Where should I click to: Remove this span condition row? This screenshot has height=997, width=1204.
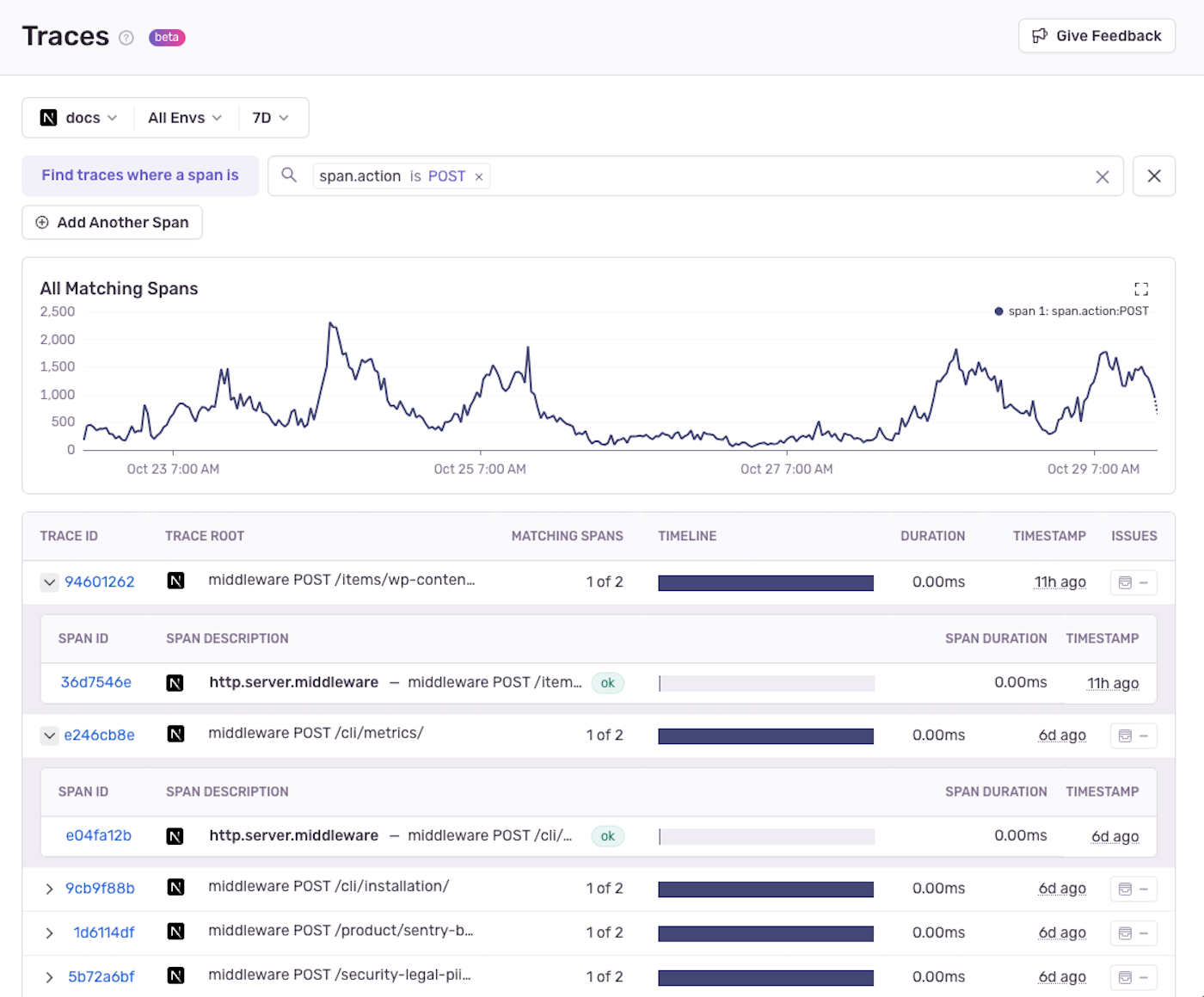point(1153,176)
